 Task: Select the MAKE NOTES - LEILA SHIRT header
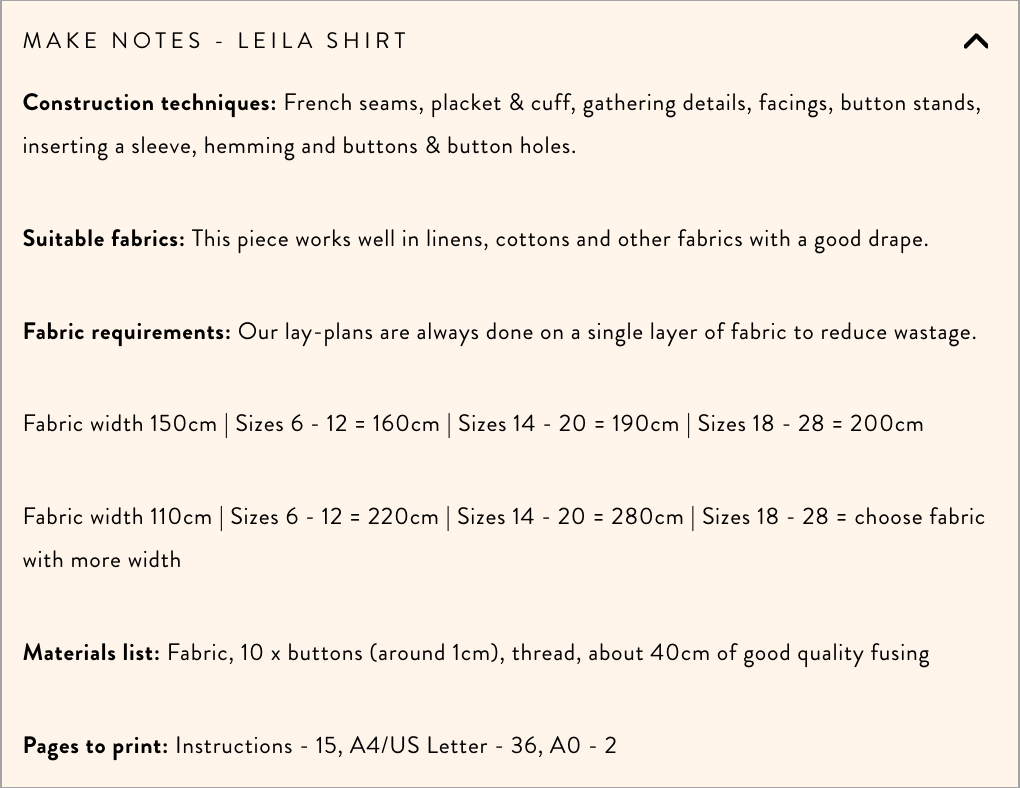pyautogui.click(x=216, y=41)
